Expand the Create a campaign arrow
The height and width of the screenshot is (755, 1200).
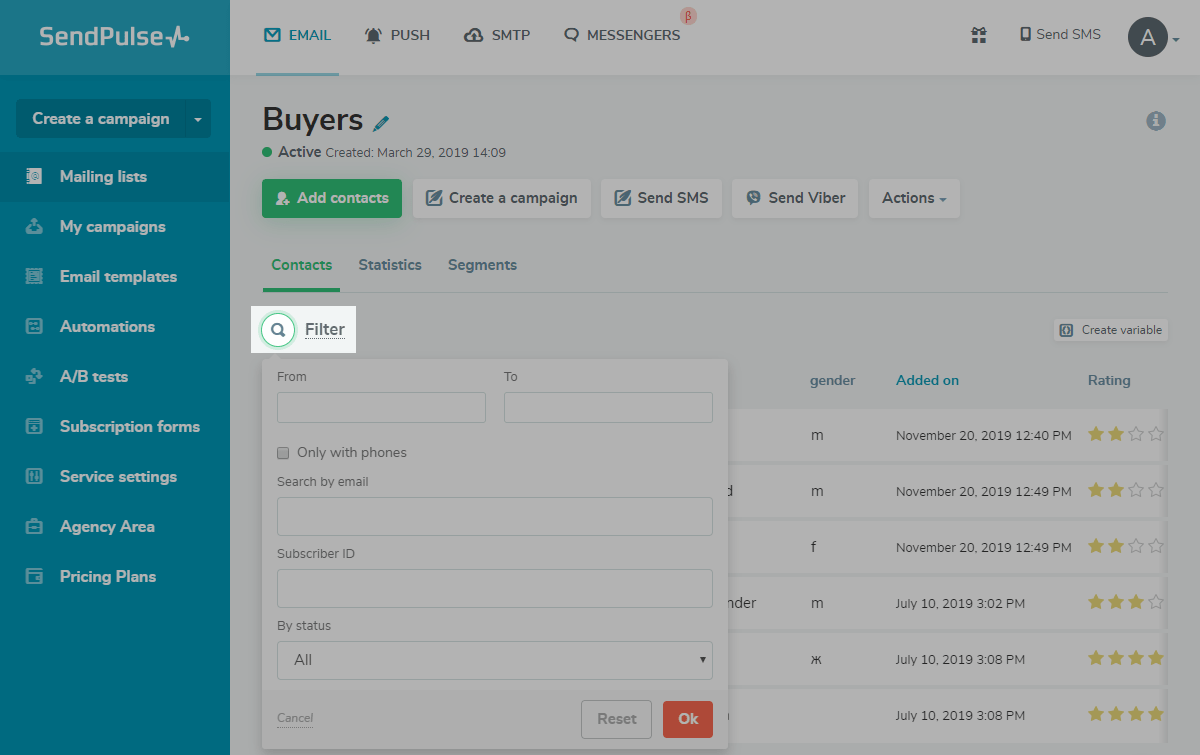point(198,119)
